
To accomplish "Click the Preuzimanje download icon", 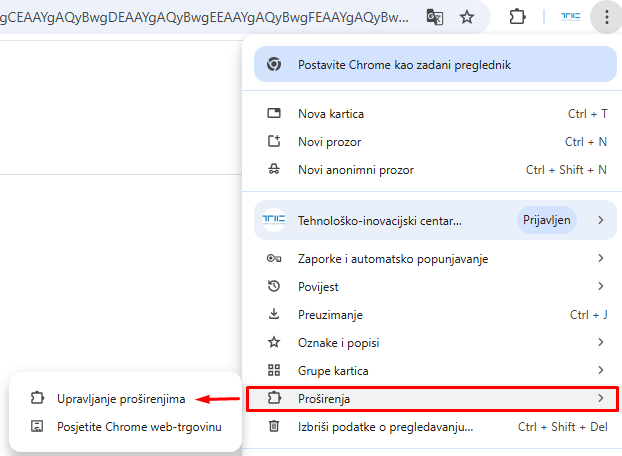I will pos(274,314).
